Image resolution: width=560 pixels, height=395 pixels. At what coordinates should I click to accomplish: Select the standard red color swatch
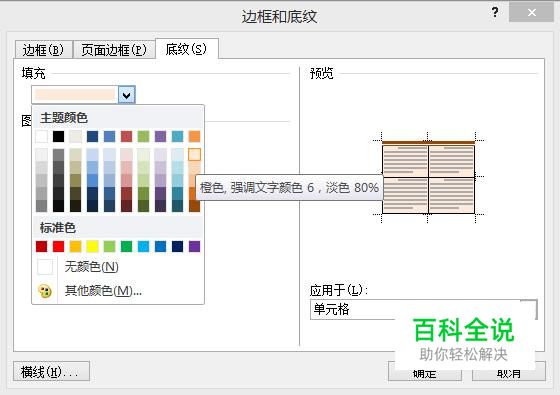[59, 246]
